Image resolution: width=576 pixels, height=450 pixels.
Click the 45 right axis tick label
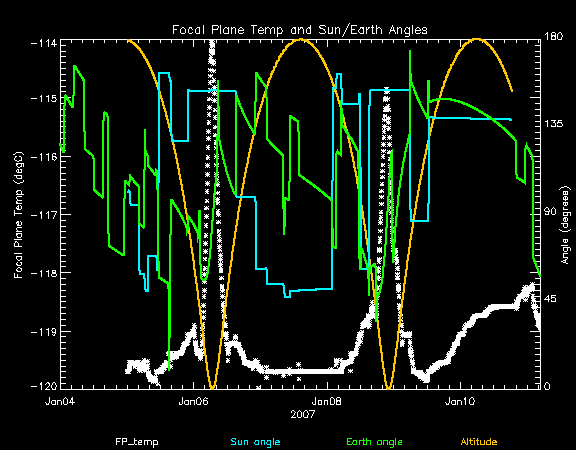pyautogui.click(x=550, y=299)
